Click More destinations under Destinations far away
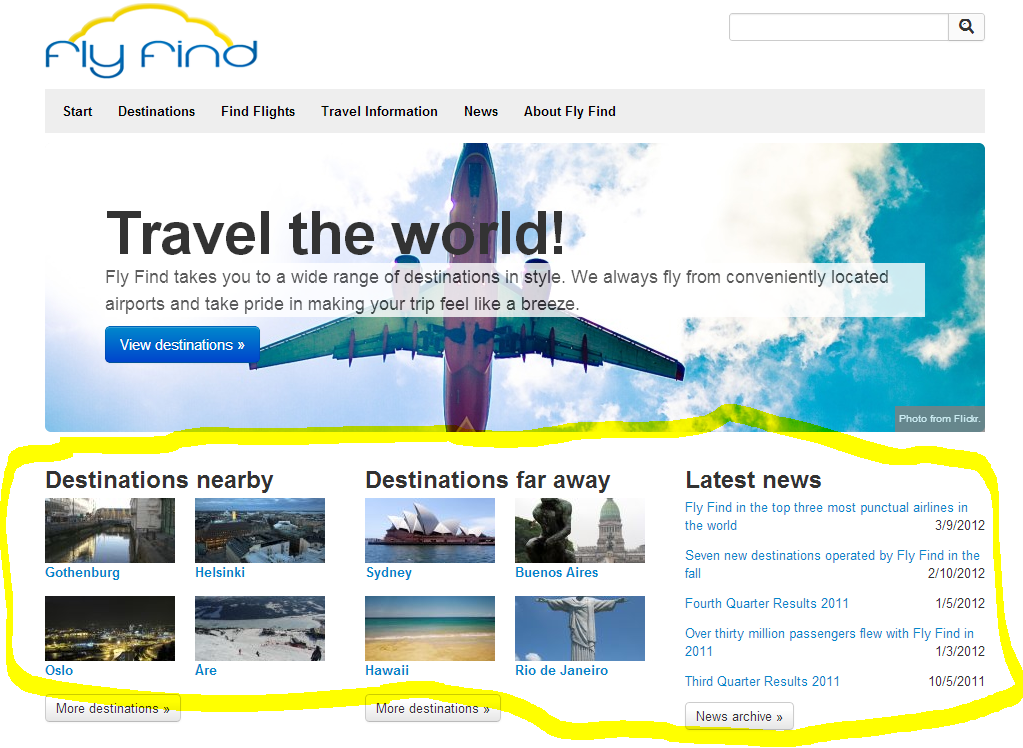Screen dimensions: 1023x748 tap(433, 708)
